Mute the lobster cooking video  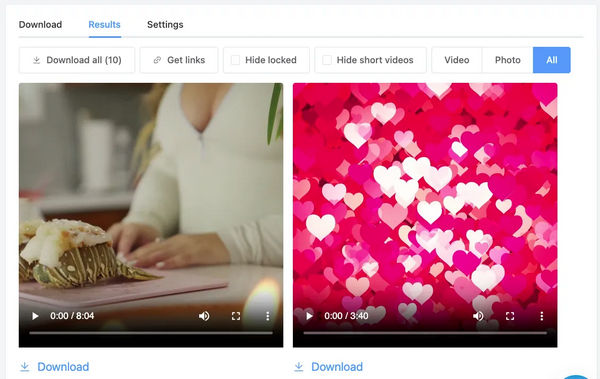click(x=204, y=316)
